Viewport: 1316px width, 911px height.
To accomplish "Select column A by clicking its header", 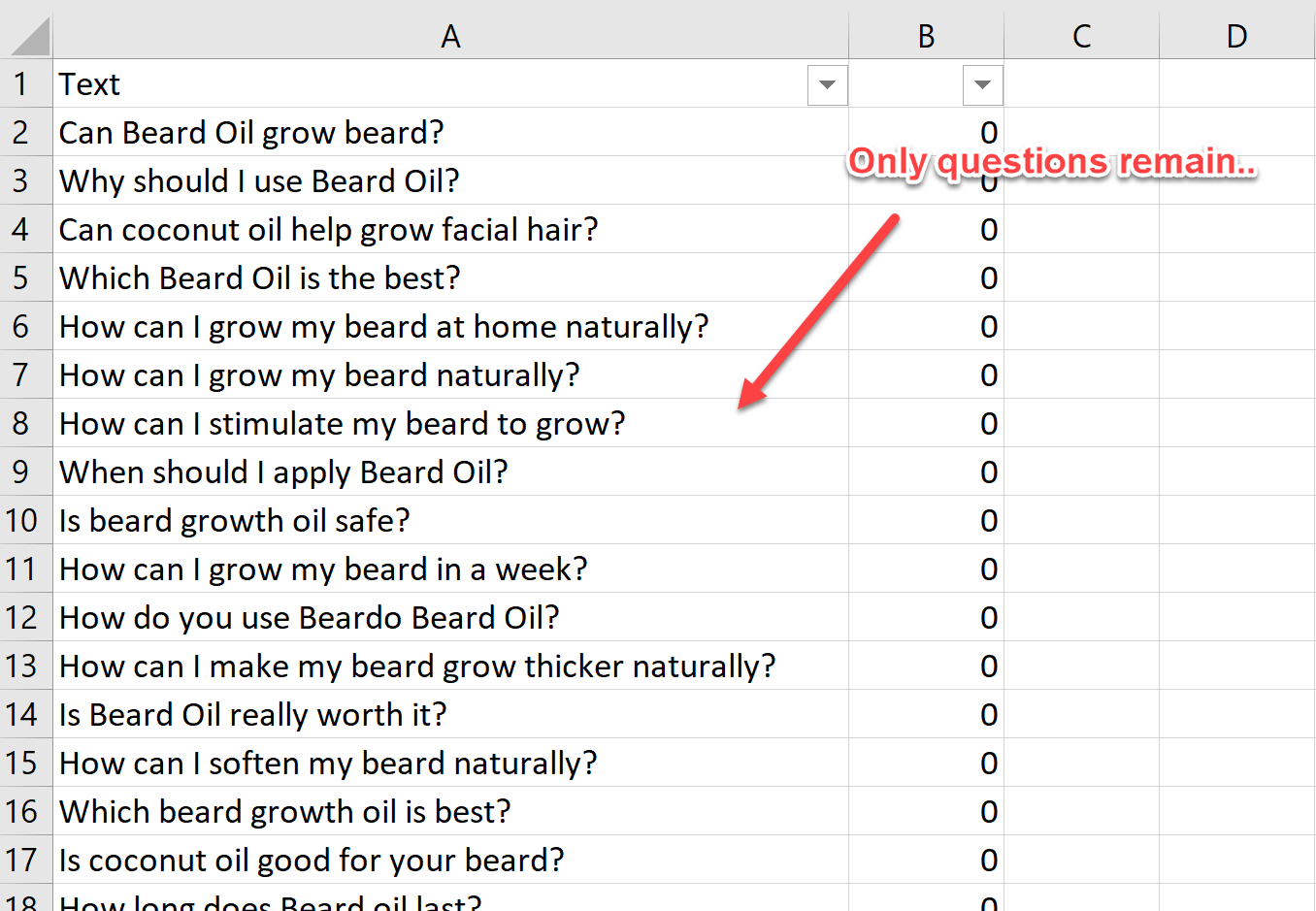I will click(x=450, y=35).
